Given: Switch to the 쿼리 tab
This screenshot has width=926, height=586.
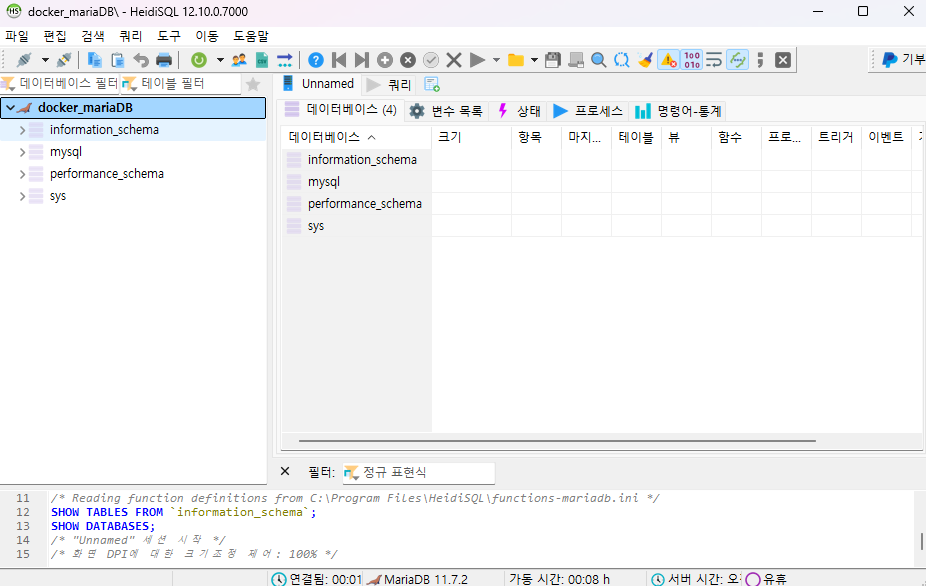Looking at the screenshot, I should (x=388, y=85).
